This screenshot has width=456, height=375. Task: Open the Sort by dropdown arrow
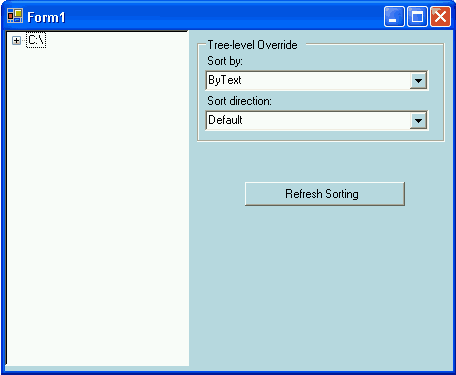418,80
